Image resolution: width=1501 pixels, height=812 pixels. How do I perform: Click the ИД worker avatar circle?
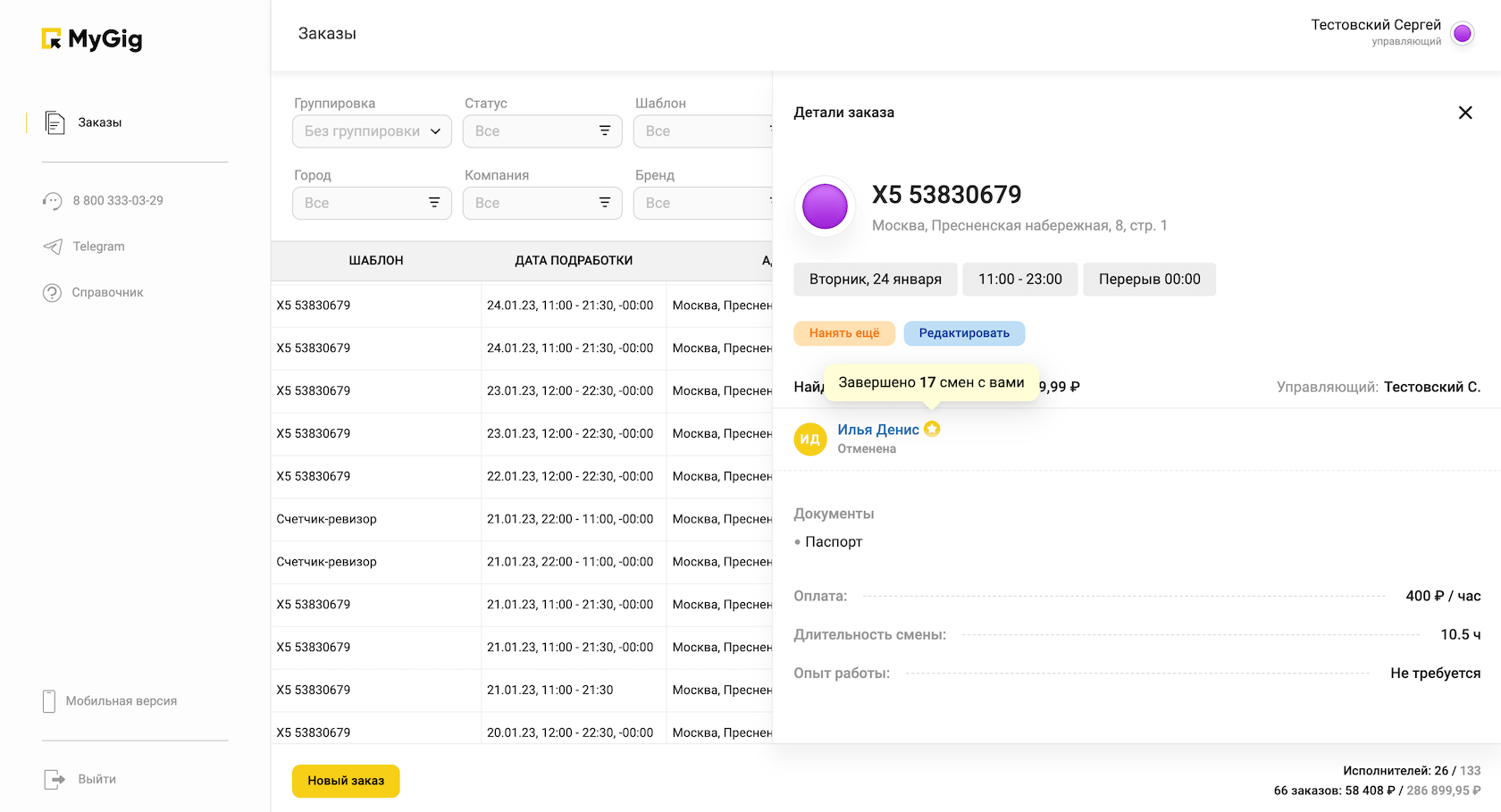tap(810, 439)
